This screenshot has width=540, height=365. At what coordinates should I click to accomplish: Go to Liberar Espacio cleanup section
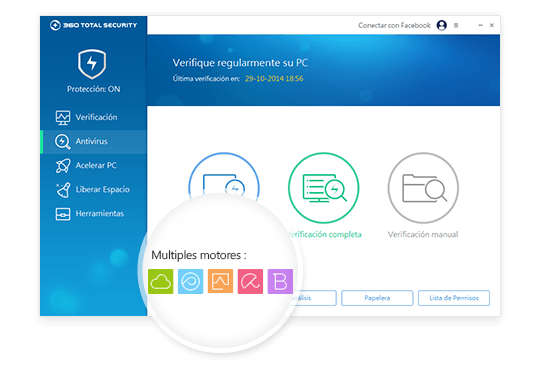(x=93, y=190)
